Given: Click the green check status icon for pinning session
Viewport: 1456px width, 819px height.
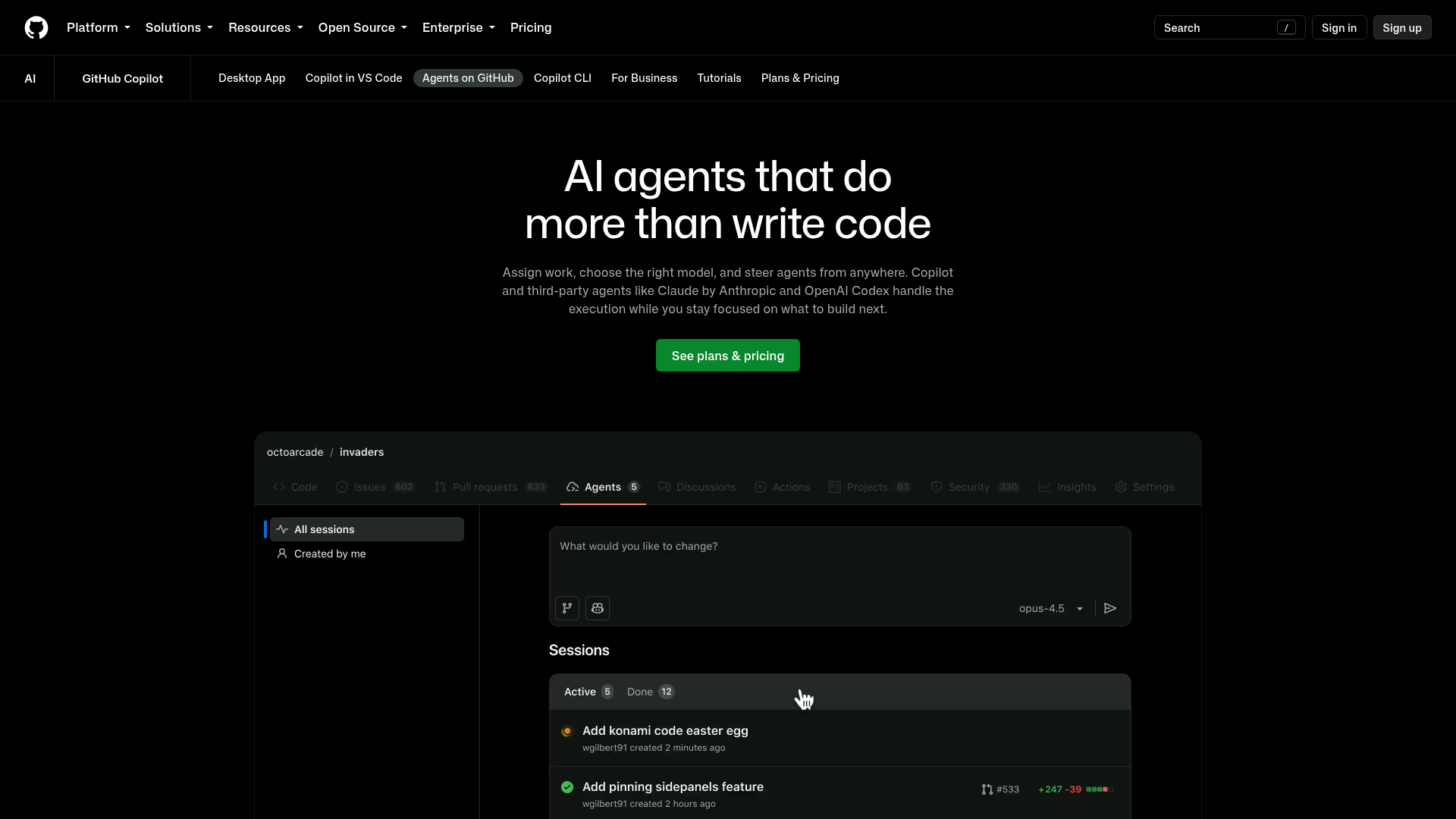Looking at the screenshot, I should (567, 787).
